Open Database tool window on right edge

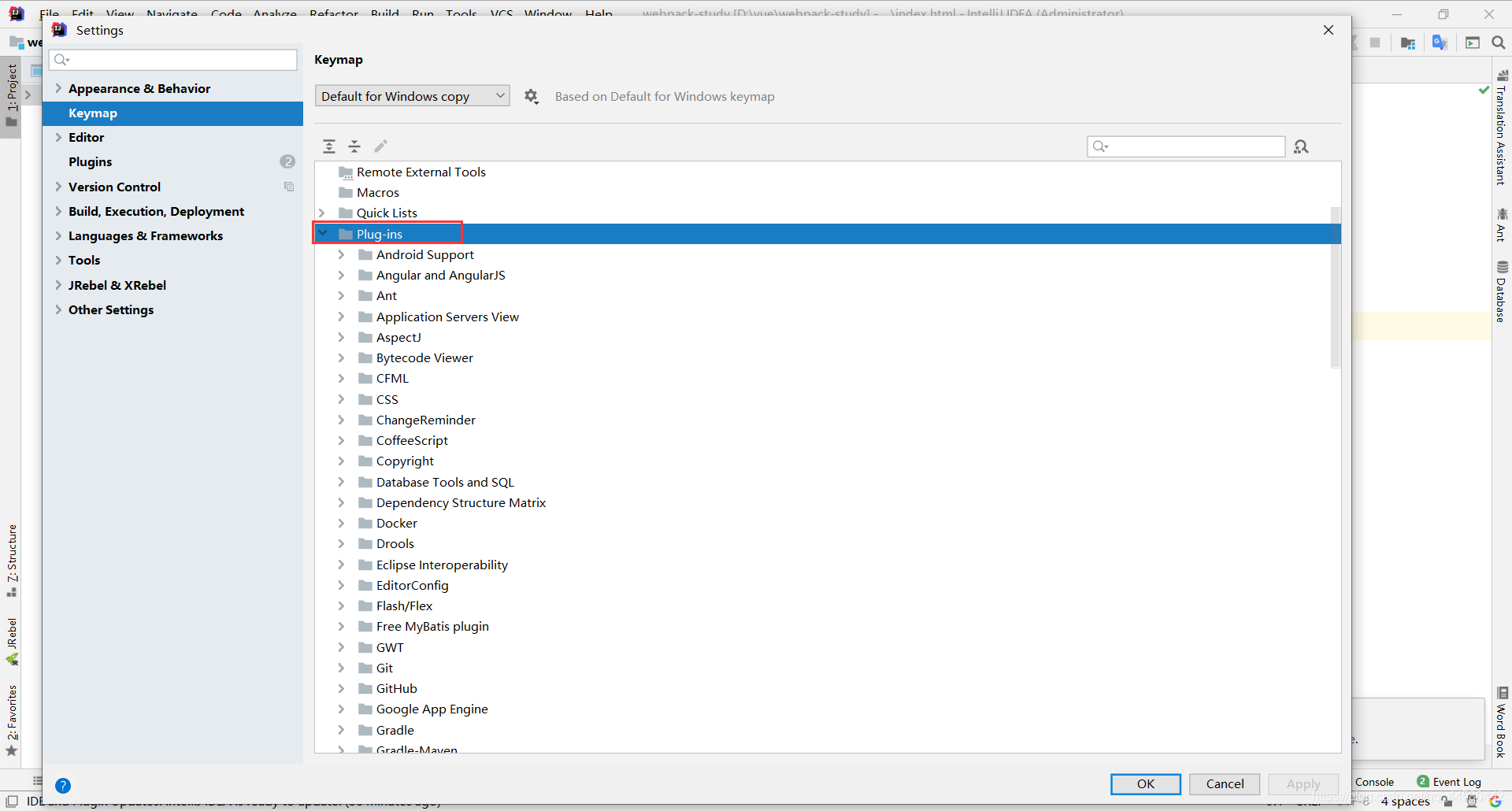1502,291
